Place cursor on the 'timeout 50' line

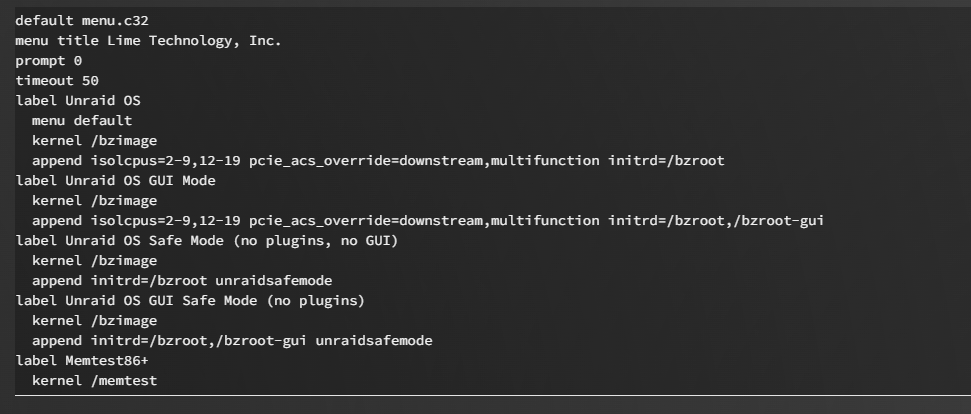tap(57, 81)
